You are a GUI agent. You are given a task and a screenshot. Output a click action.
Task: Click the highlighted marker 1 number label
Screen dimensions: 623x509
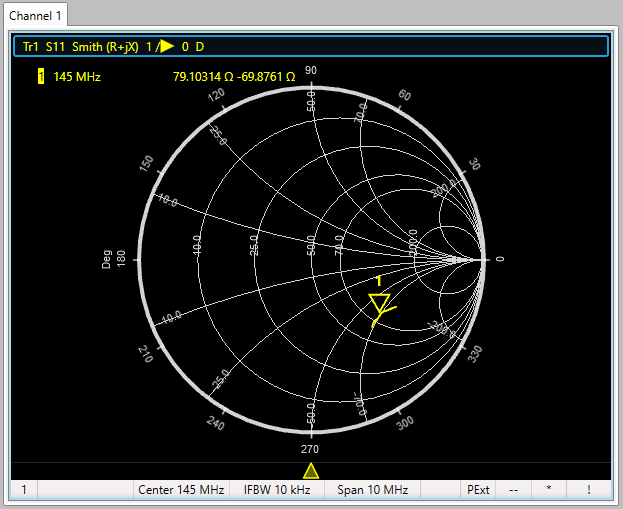(41, 77)
